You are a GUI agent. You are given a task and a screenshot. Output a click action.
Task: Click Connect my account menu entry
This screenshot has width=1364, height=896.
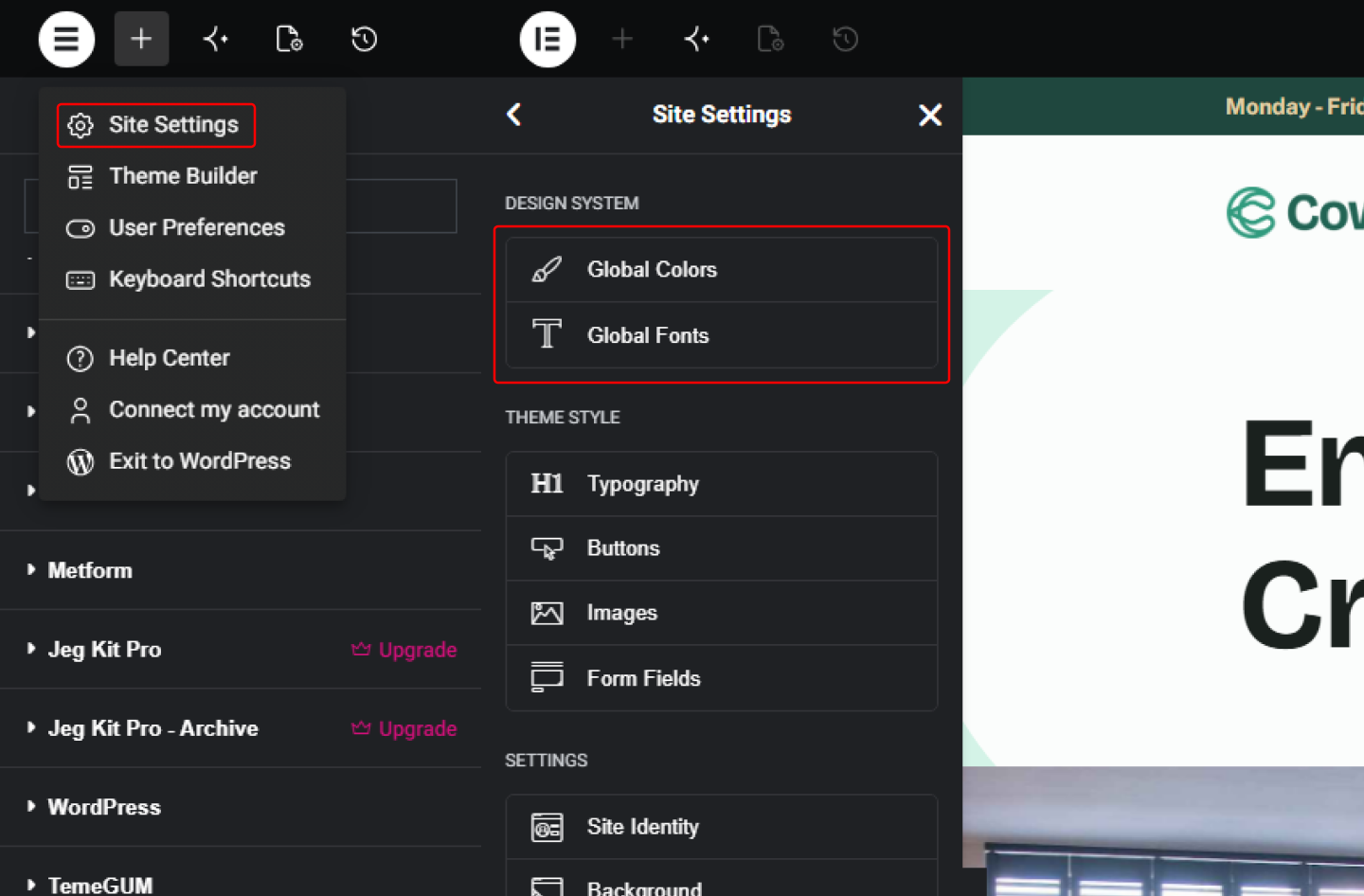192,409
